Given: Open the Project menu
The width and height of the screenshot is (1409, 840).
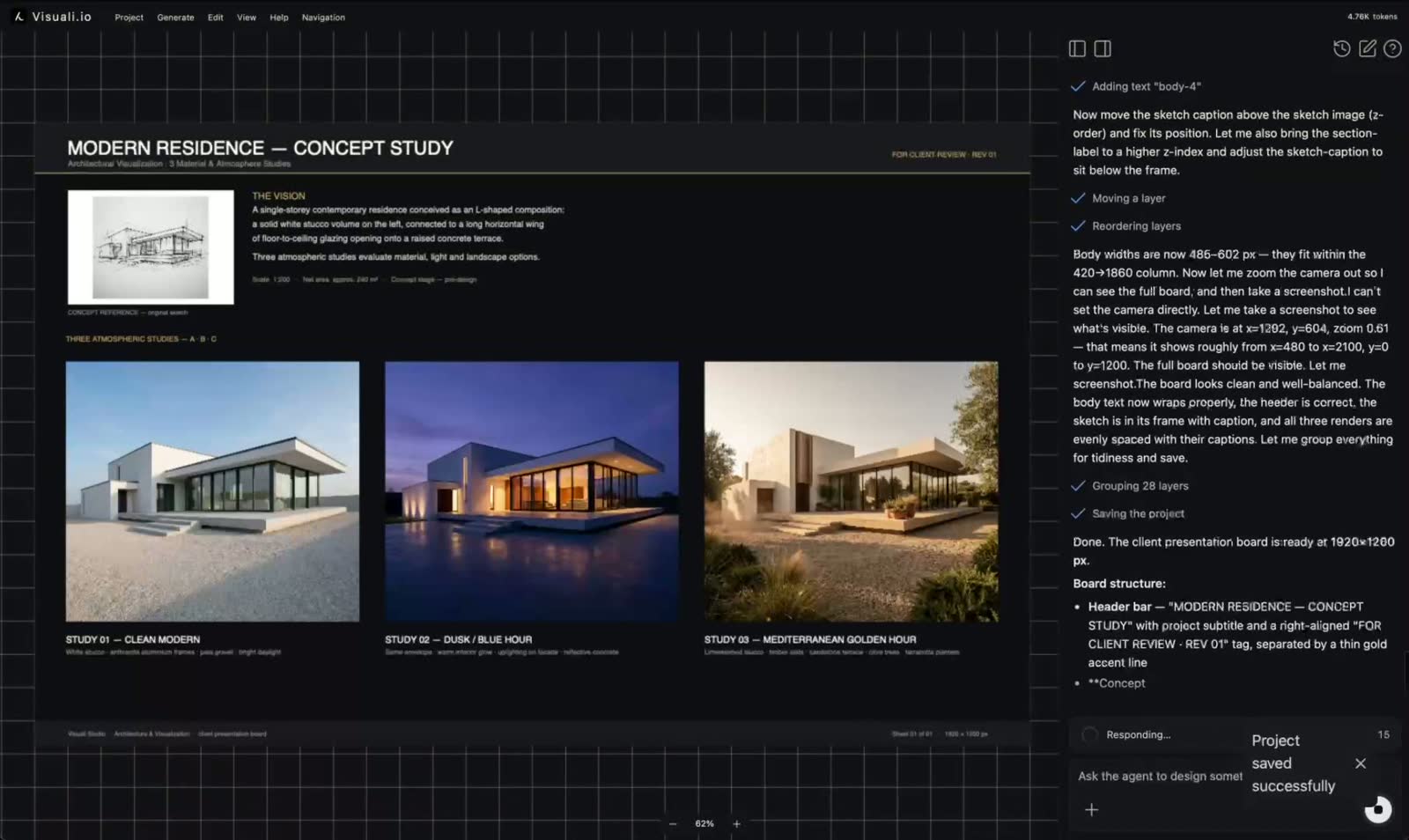Looking at the screenshot, I should pyautogui.click(x=129, y=18).
